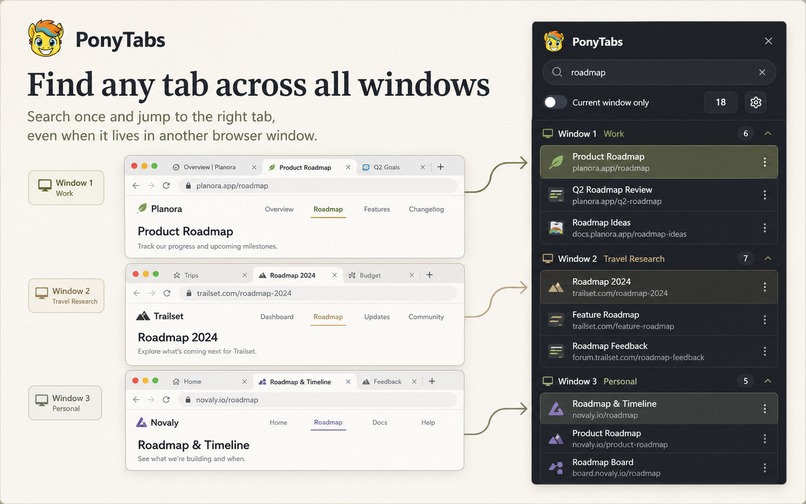Reload the trailset.com page
Viewport: 806px width, 504px height.
point(167,293)
